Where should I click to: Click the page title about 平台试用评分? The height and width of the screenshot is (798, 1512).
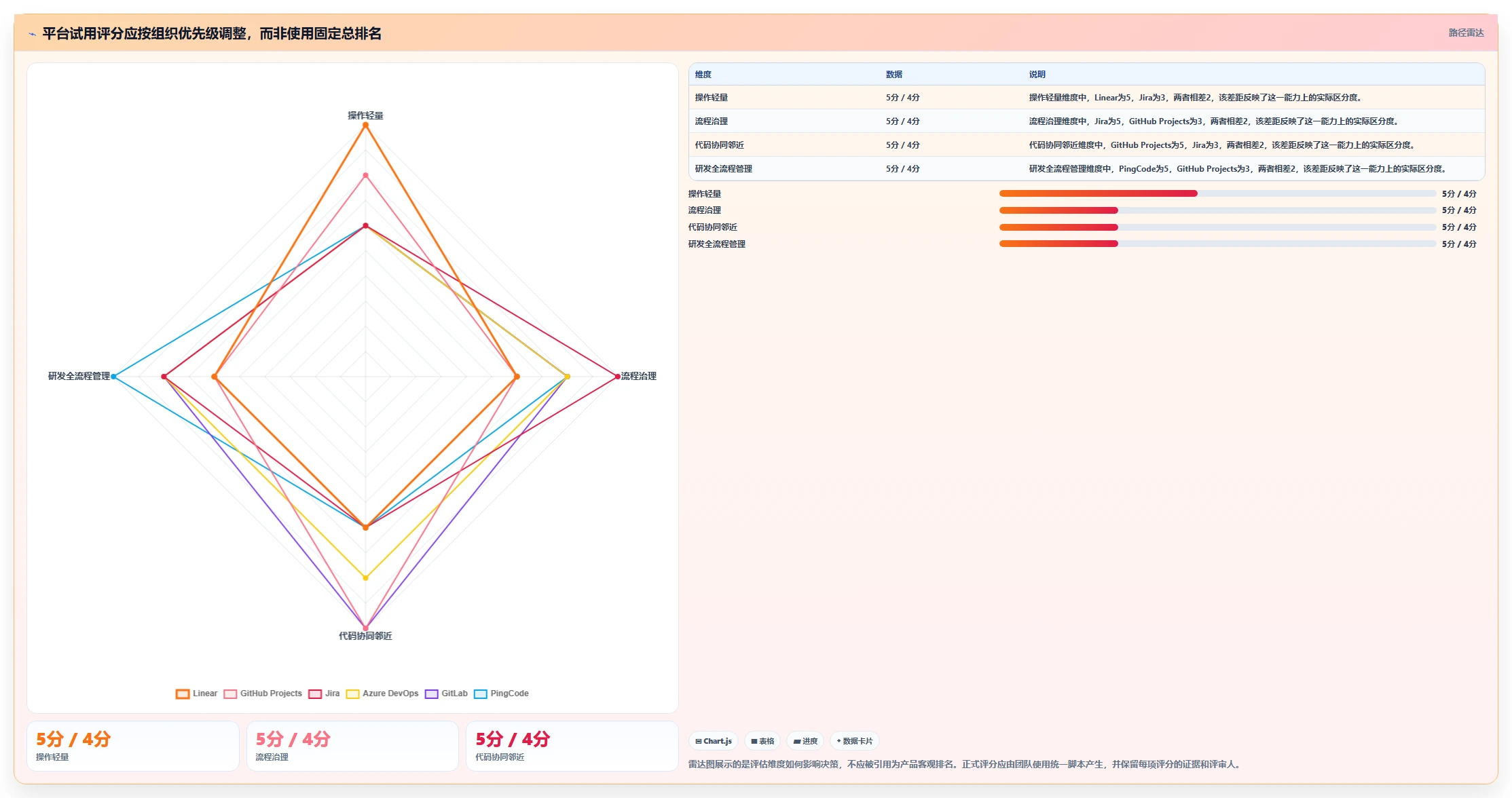[212, 33]
